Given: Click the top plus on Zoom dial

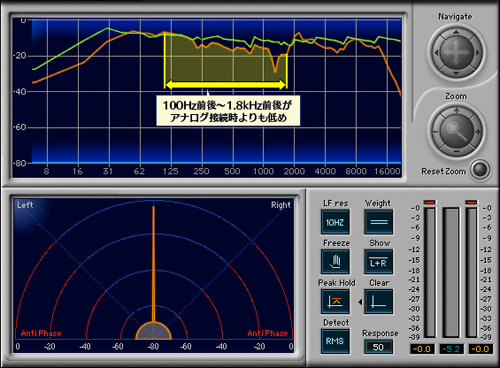Looking at the screenshot, I should [x=456, y=110].
